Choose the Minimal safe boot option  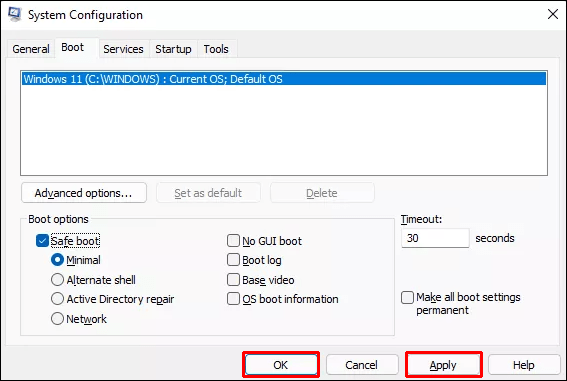(57, 260)
